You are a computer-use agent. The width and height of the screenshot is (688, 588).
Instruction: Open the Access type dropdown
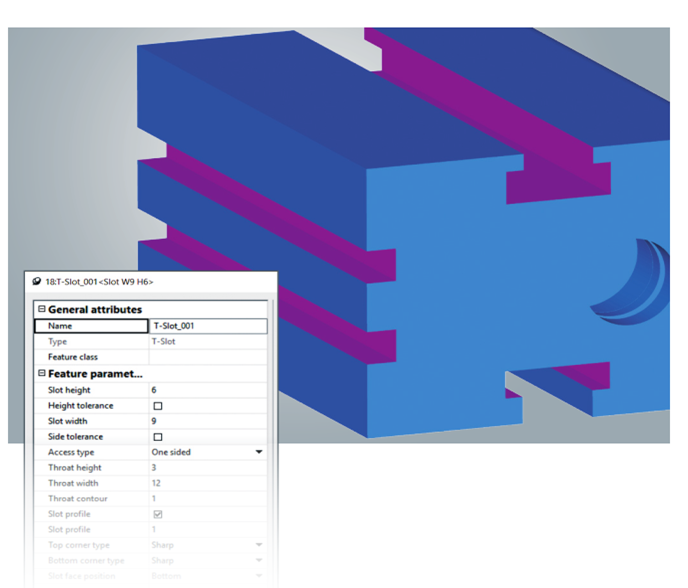point(259,452)
